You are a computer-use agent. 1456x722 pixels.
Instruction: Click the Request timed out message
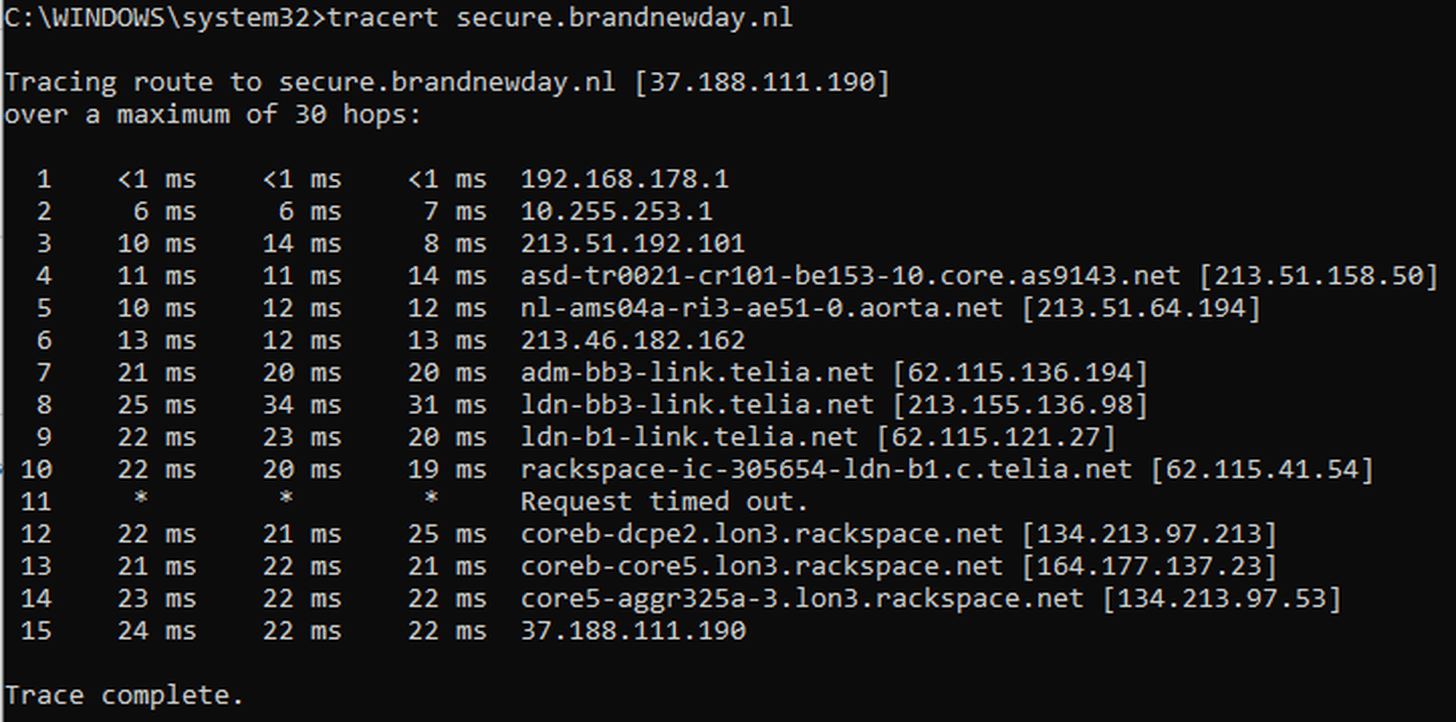(664, 502)
